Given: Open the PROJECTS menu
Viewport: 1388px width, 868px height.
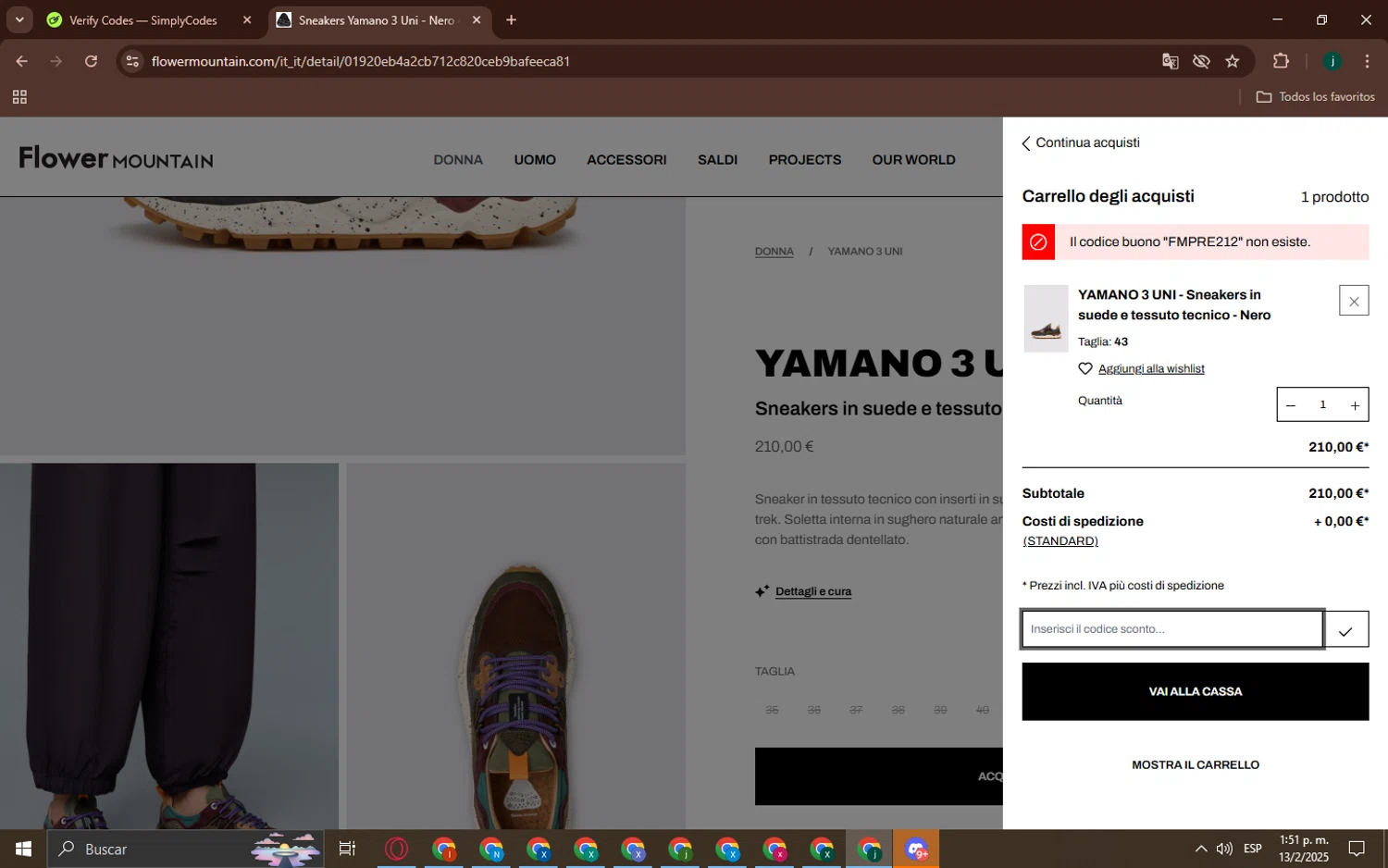Looking at the screenshot, I should [805, 160].
